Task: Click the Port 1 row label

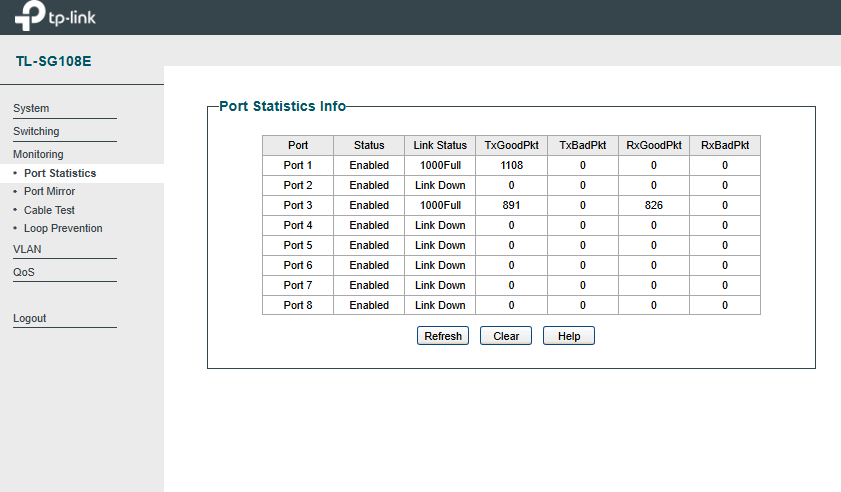Action: (x=298, y=165)
